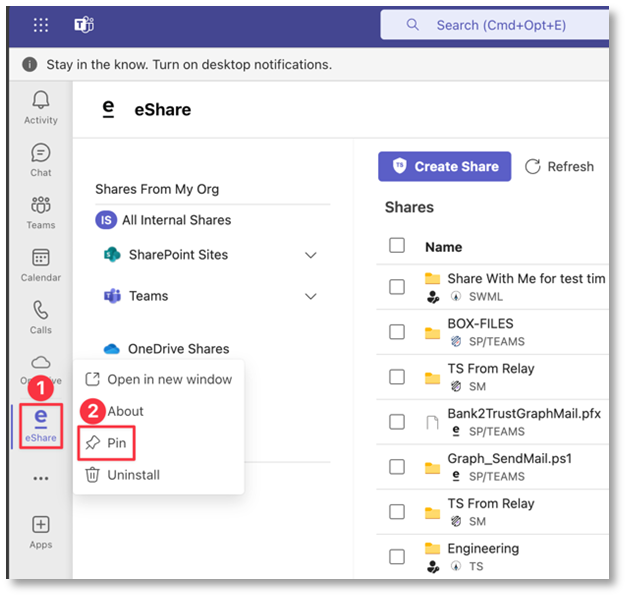Focus the Search (Cmd+Opt+E) field

pos(495,25)
